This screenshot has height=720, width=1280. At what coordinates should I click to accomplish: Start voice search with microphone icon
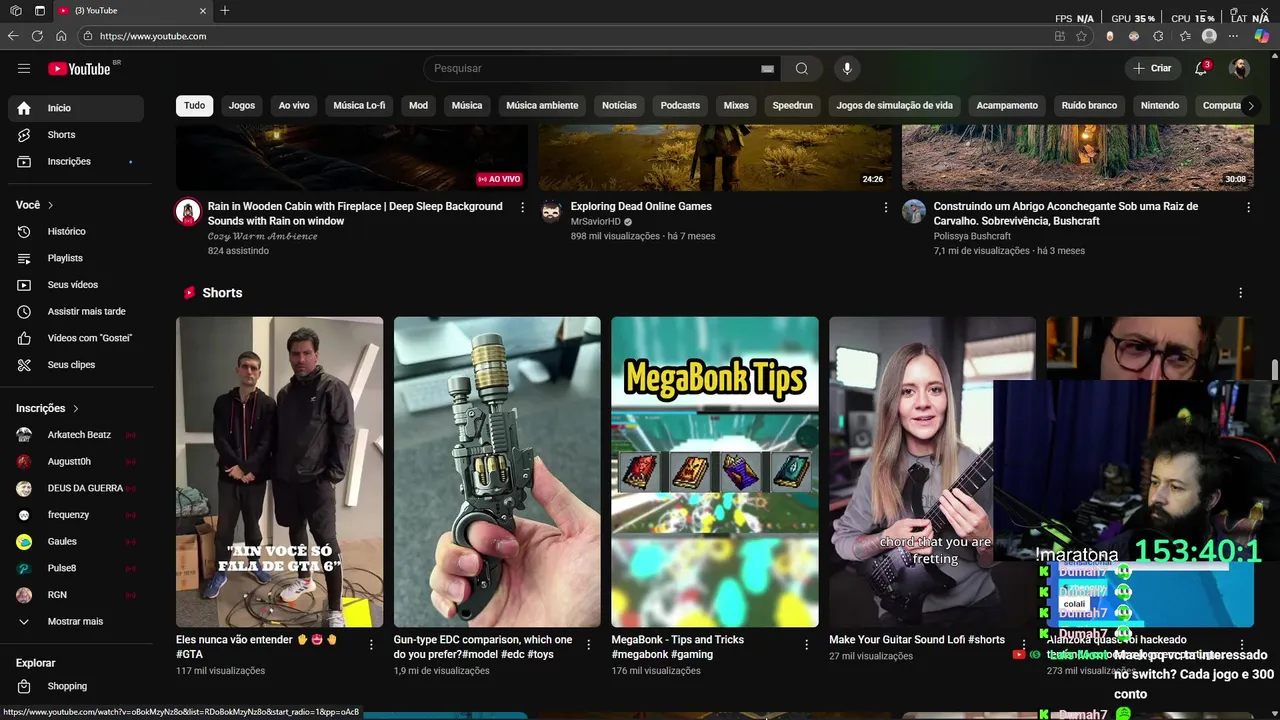(847, 68)
